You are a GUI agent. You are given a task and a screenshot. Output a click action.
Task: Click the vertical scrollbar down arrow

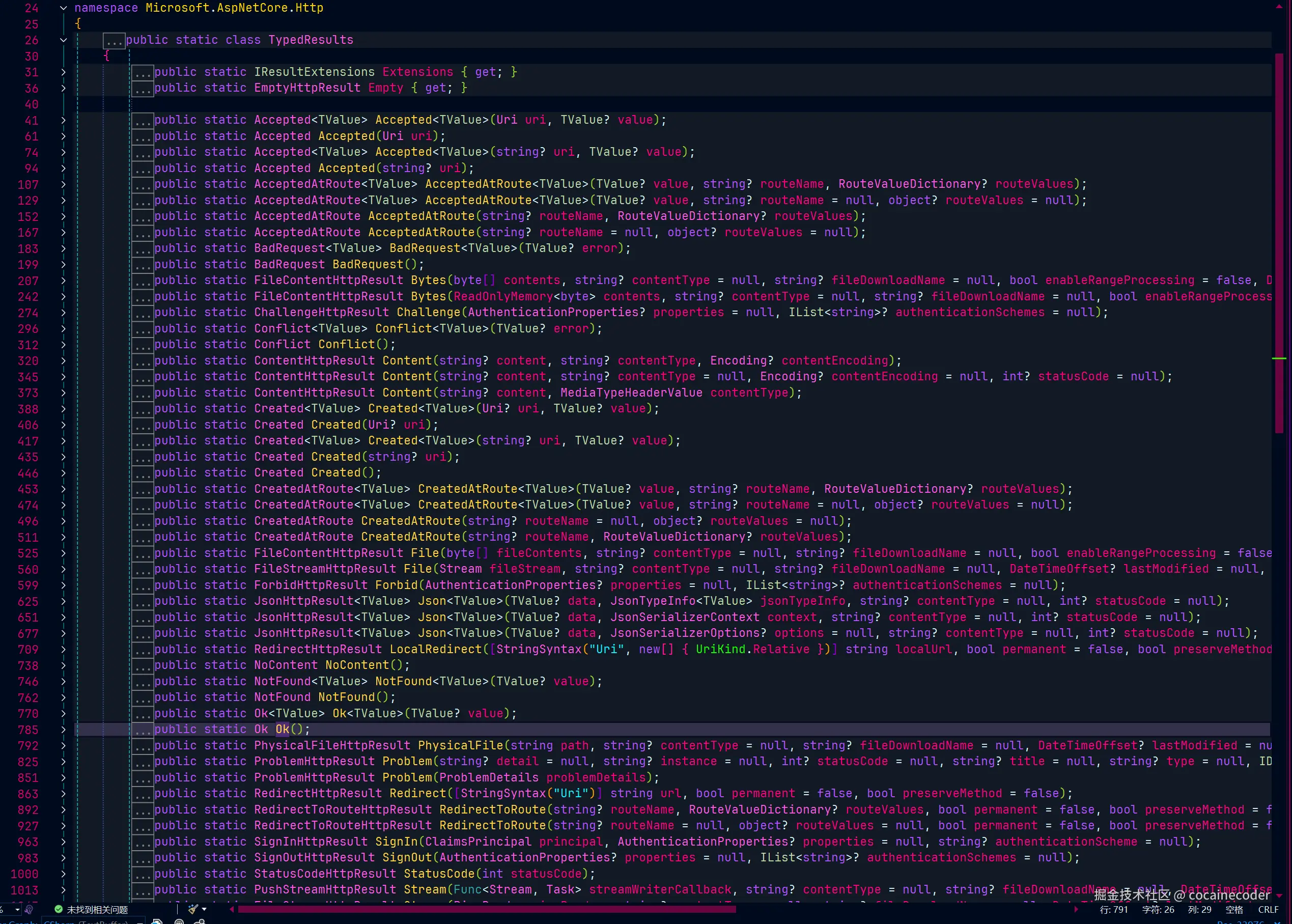(x=1279, y=895)
